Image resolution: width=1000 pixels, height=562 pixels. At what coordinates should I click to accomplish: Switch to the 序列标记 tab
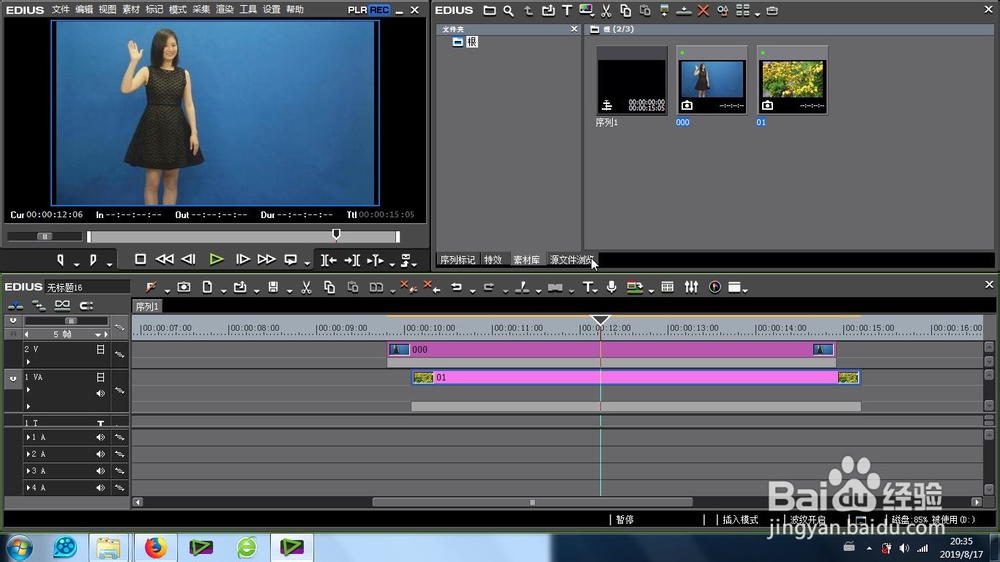pyautogui.click(x=457, y=260)
